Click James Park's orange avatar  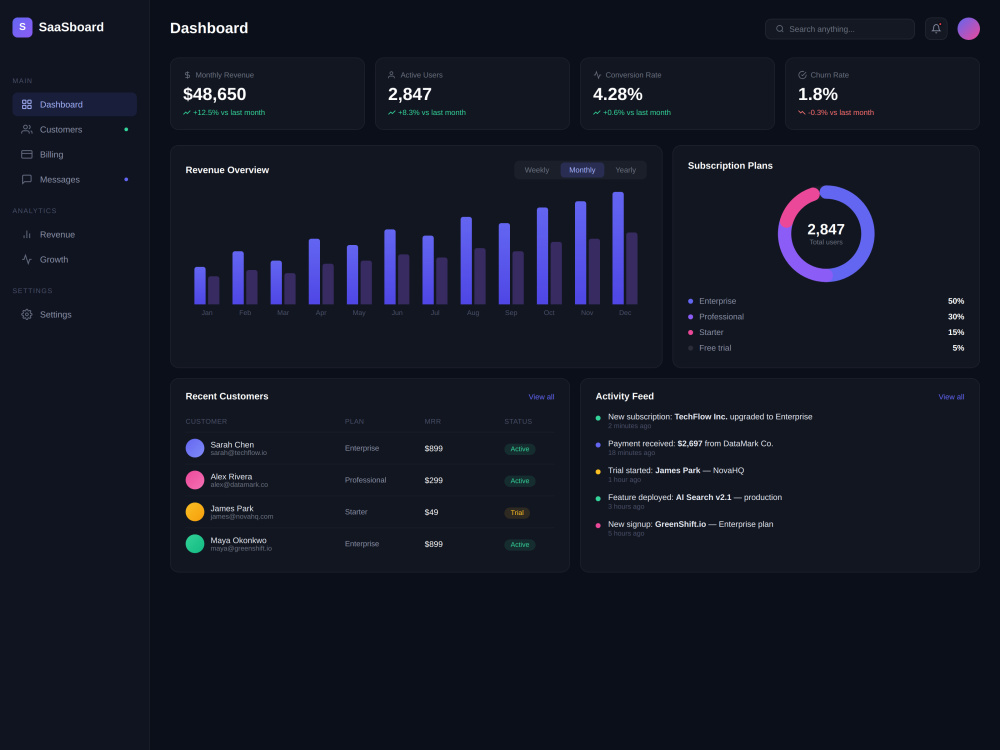(x=195, y=511)
